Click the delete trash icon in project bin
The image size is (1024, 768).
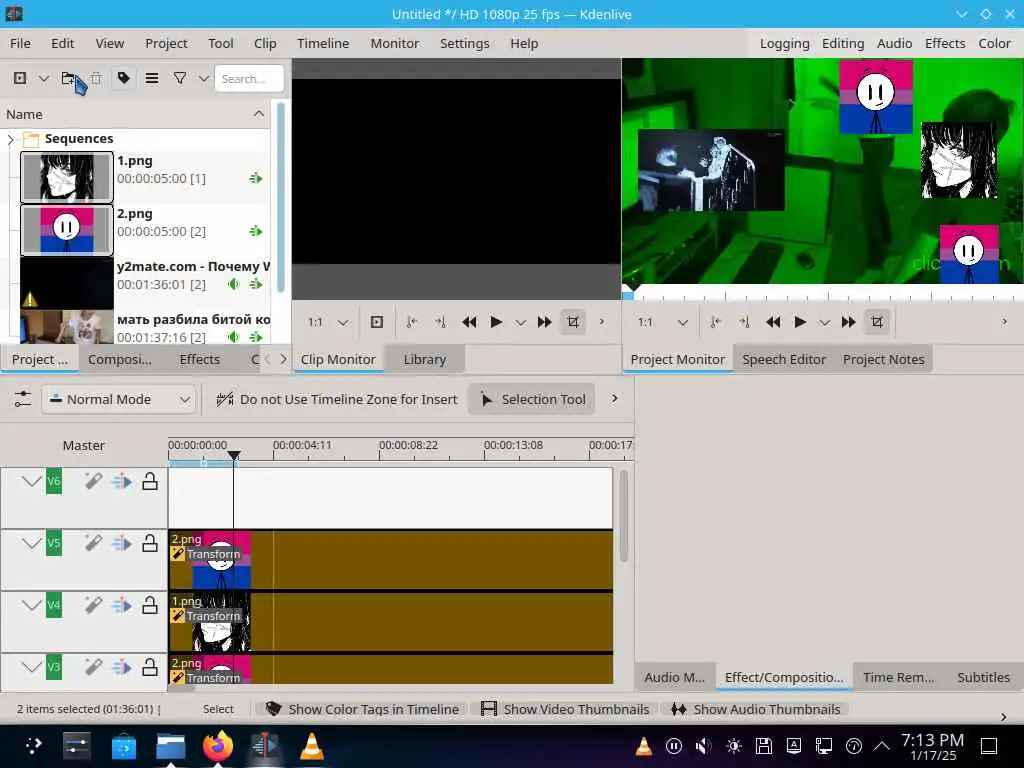(x=96, y=78)
